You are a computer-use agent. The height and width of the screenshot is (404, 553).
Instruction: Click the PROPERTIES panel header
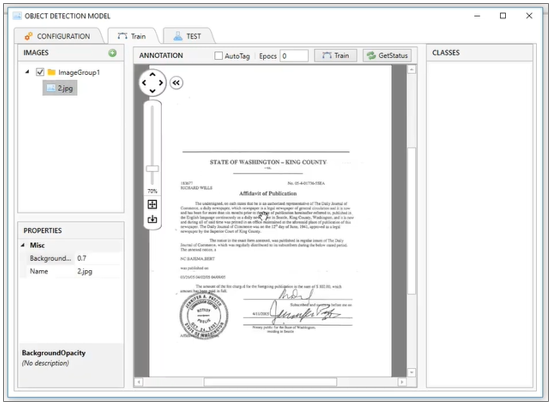[x=71, y=231]
